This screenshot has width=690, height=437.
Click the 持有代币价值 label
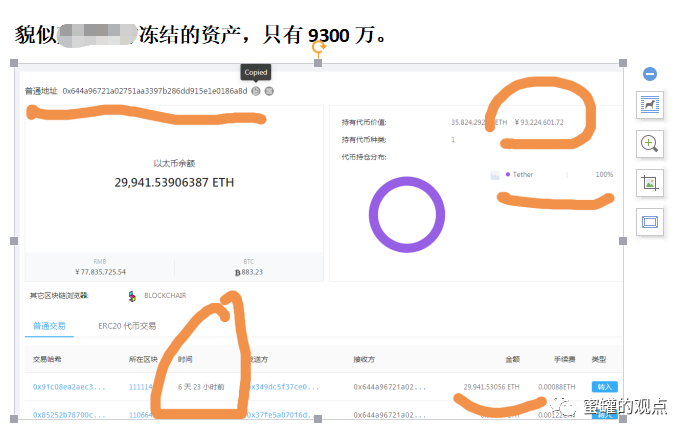[364, 122]
